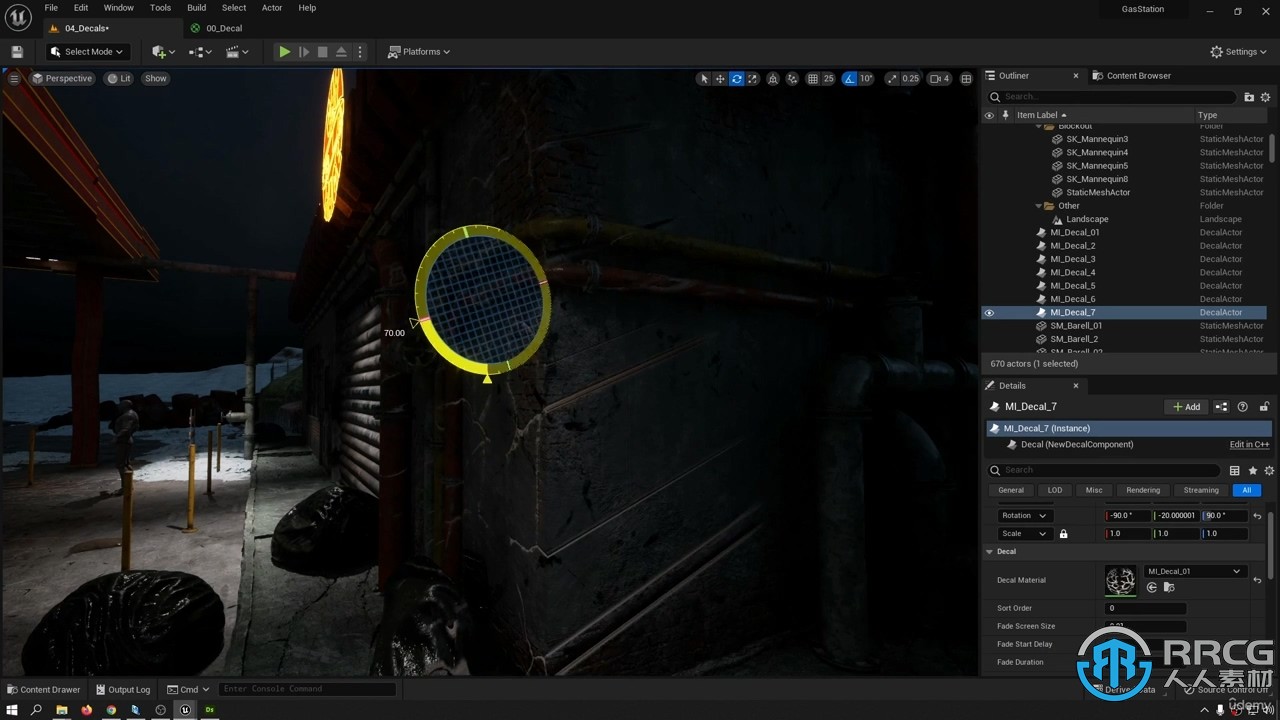
Task: Open the cinematics clapperboard dropdown
Action: (x=237, y=52)
